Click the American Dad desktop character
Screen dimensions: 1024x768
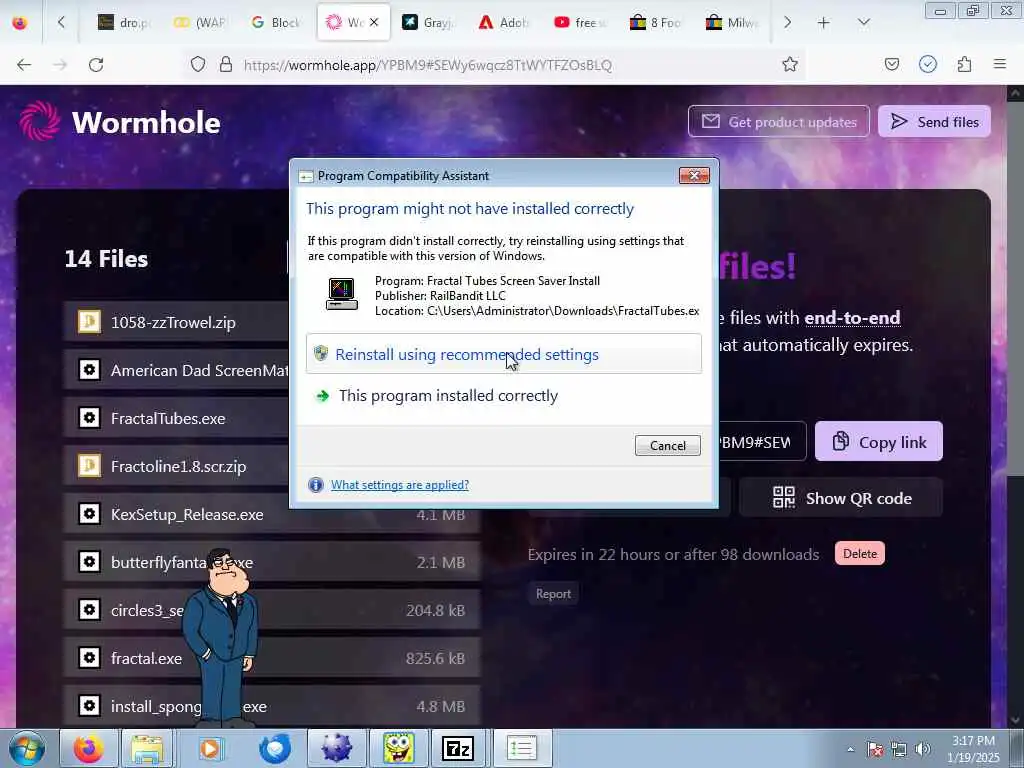(220, 637)
